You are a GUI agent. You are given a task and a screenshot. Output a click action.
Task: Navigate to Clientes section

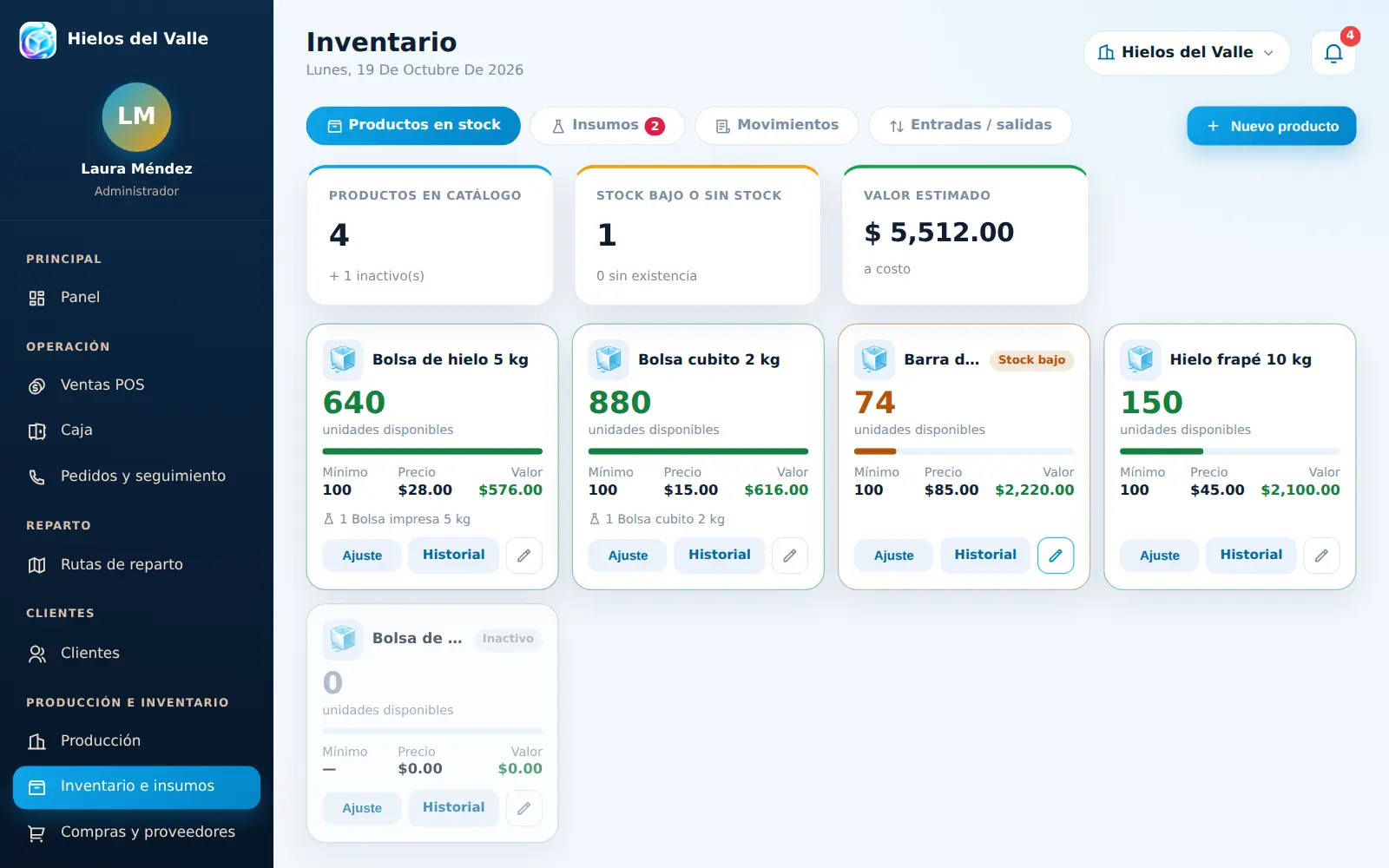click(x=136, y=654)
